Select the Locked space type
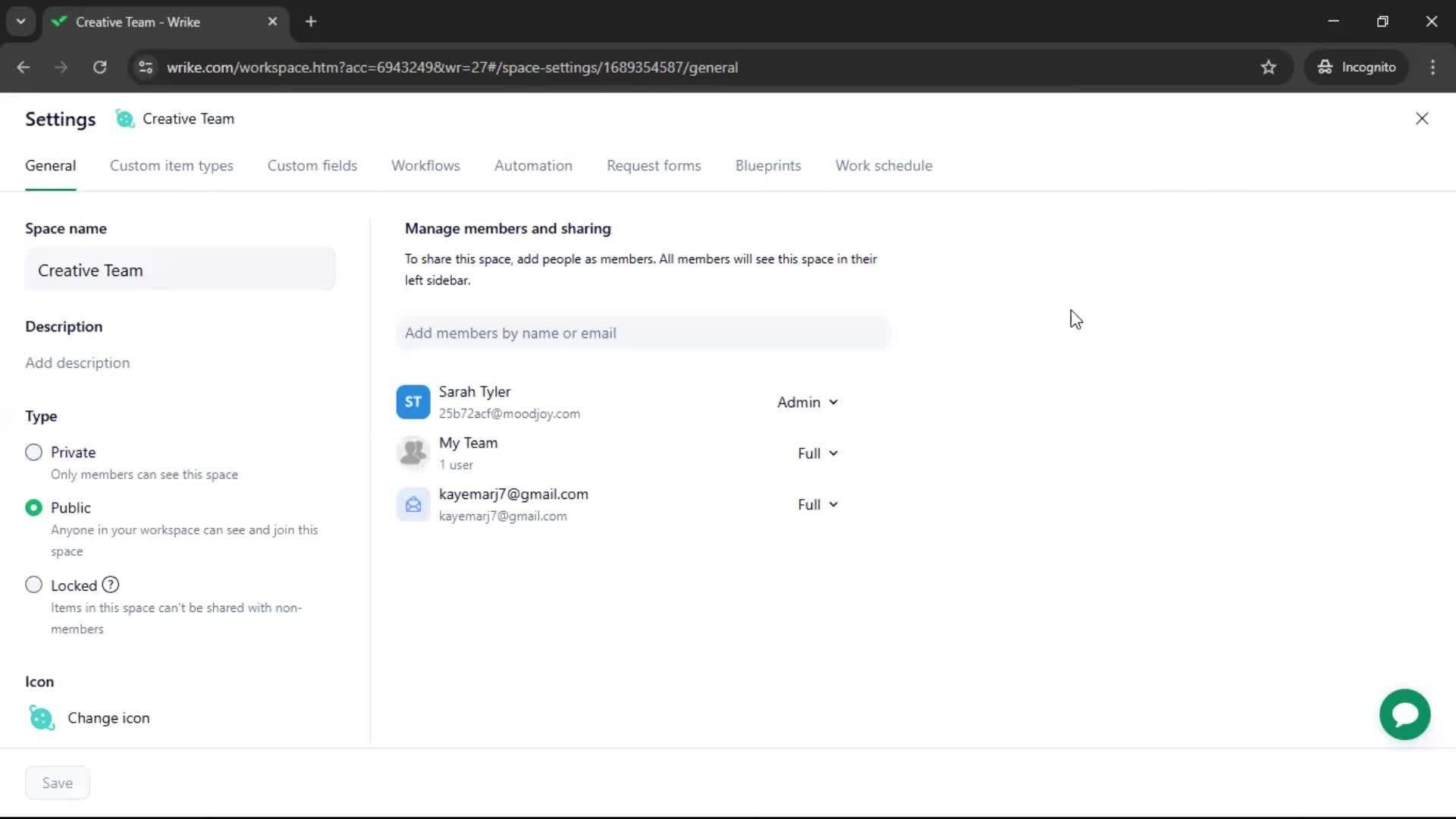1456x819 pixels. 33,585
